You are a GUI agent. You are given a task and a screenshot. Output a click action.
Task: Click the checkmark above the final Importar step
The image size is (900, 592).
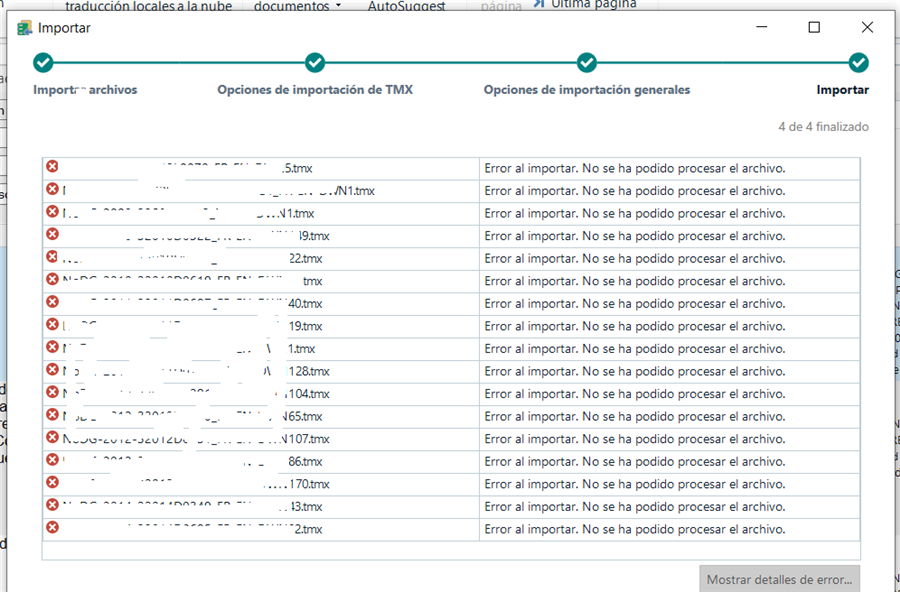point(858,63)
